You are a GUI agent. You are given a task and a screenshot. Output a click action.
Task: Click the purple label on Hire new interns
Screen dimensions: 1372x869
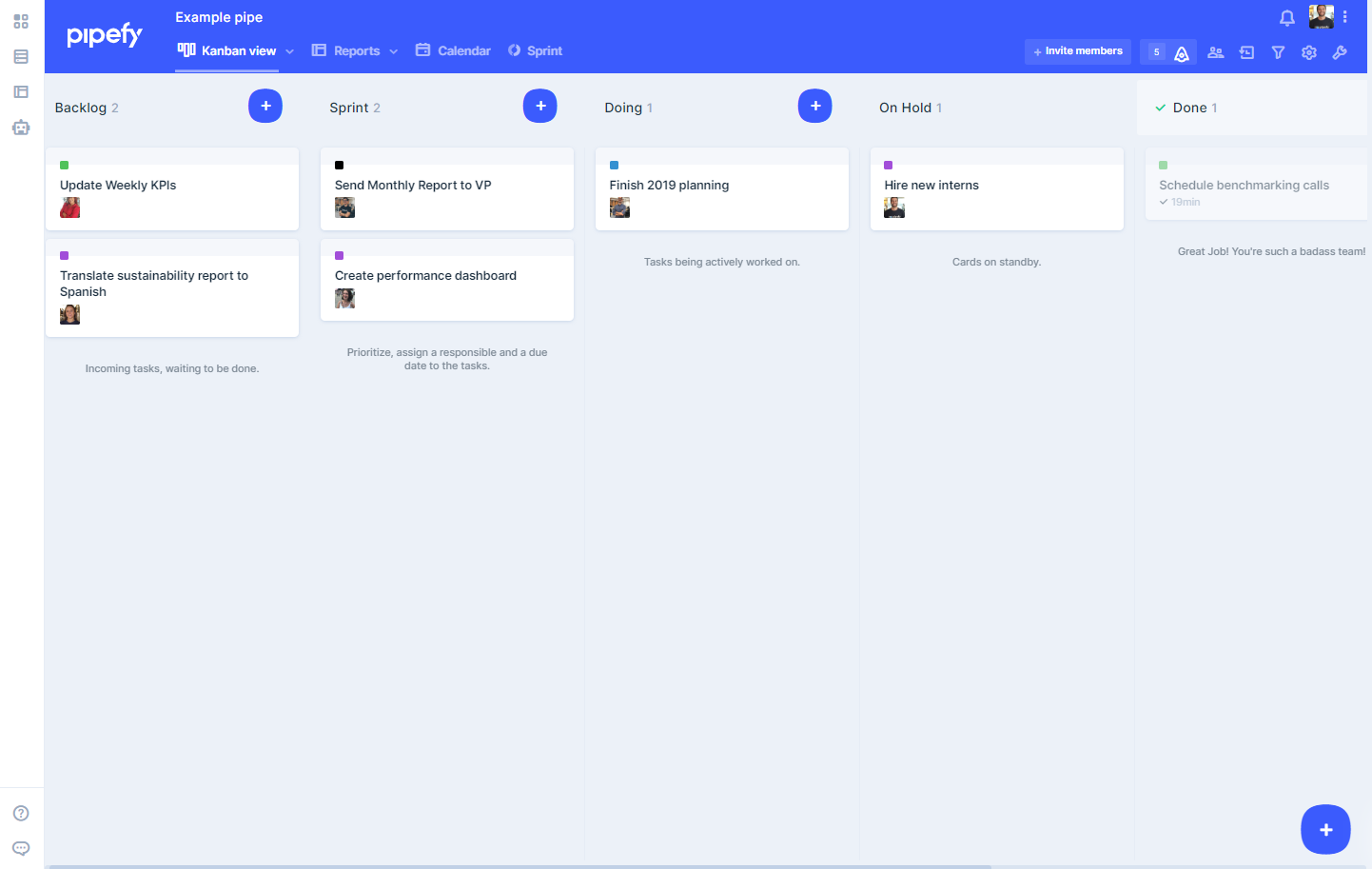click(x=889, y=166)
